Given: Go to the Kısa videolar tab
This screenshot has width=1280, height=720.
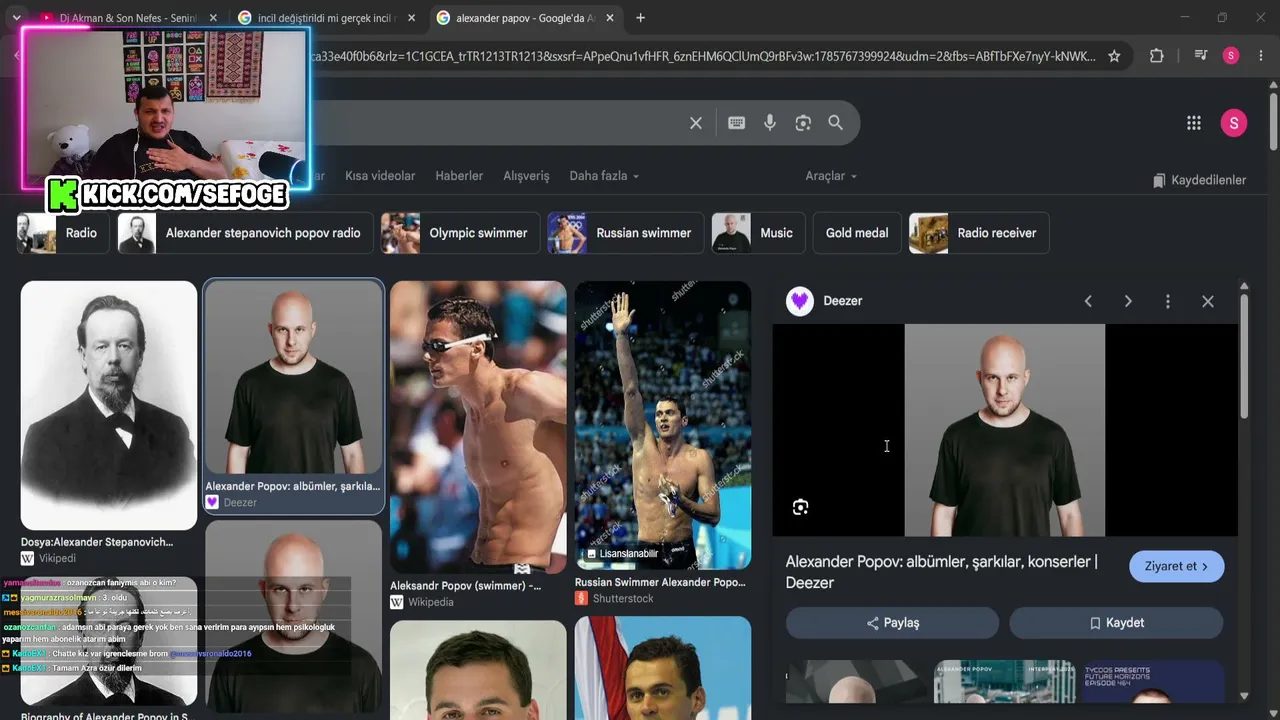Looking at the screenshot, I should pyautogui.click(x=380, y=176).
